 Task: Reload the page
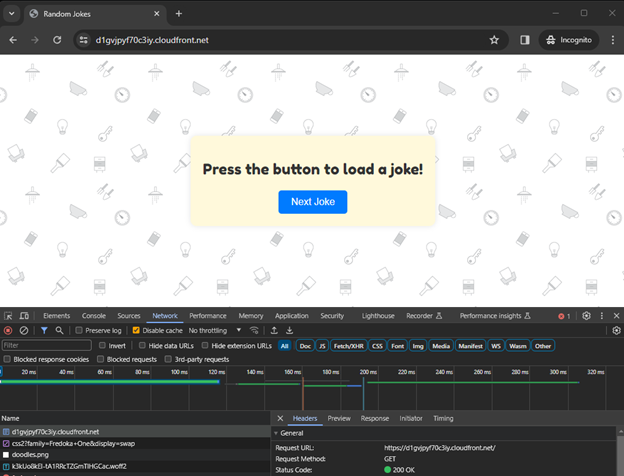click(58, 40)
